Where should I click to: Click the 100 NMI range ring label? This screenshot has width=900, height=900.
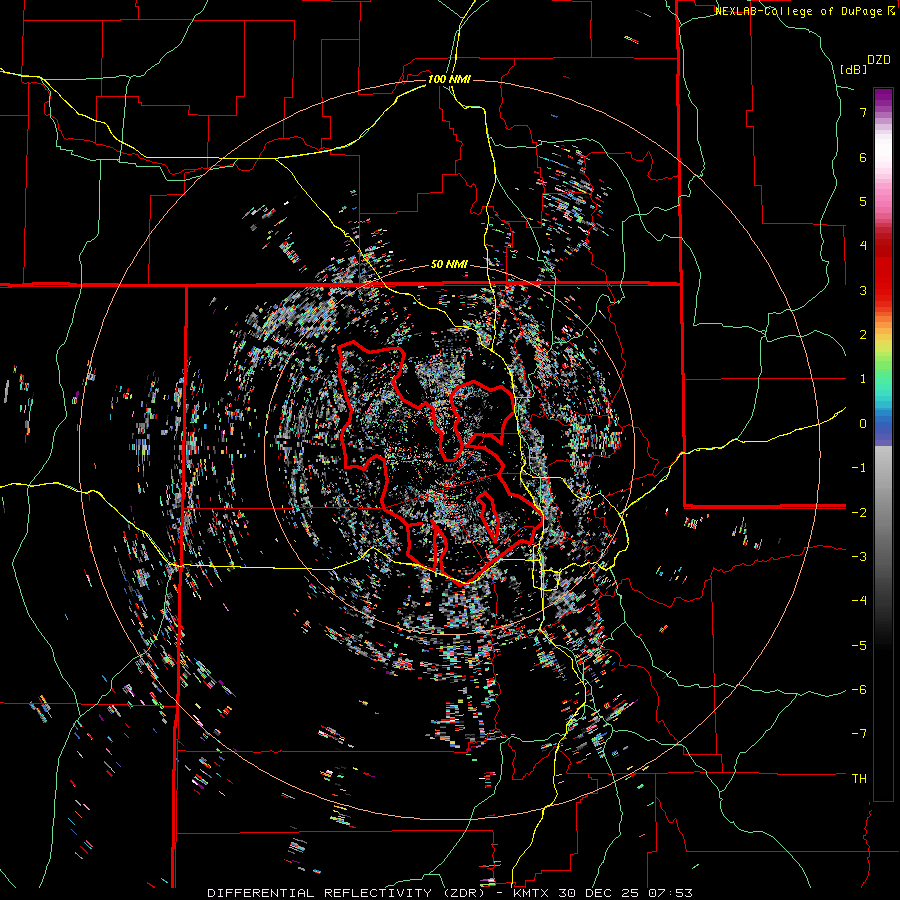449,79
